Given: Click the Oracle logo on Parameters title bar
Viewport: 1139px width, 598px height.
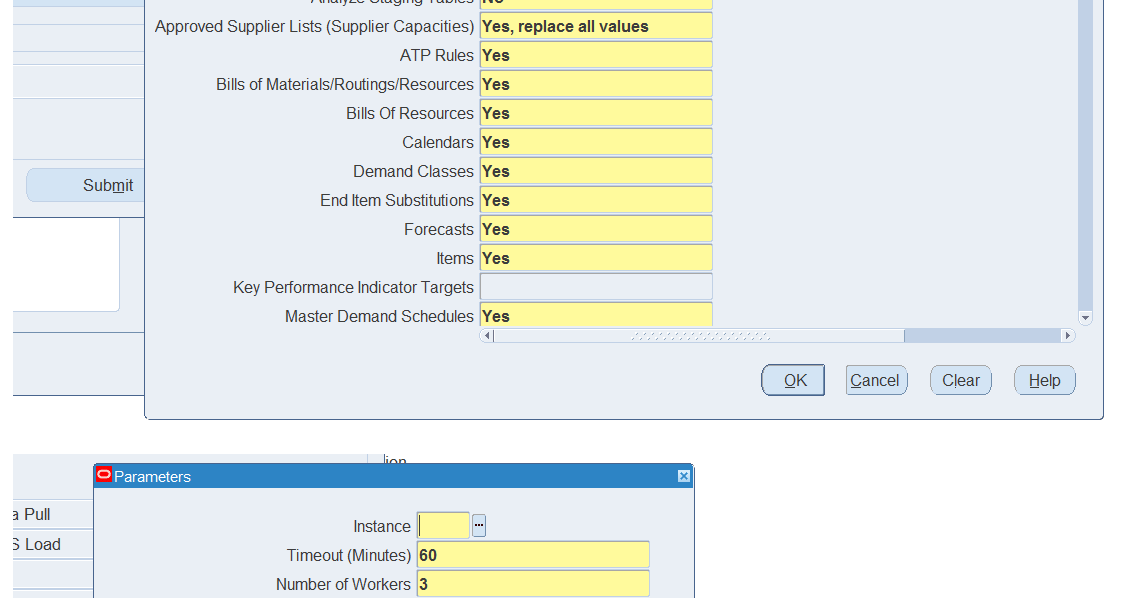Looking at the screenshot, I should coord(104,475).
